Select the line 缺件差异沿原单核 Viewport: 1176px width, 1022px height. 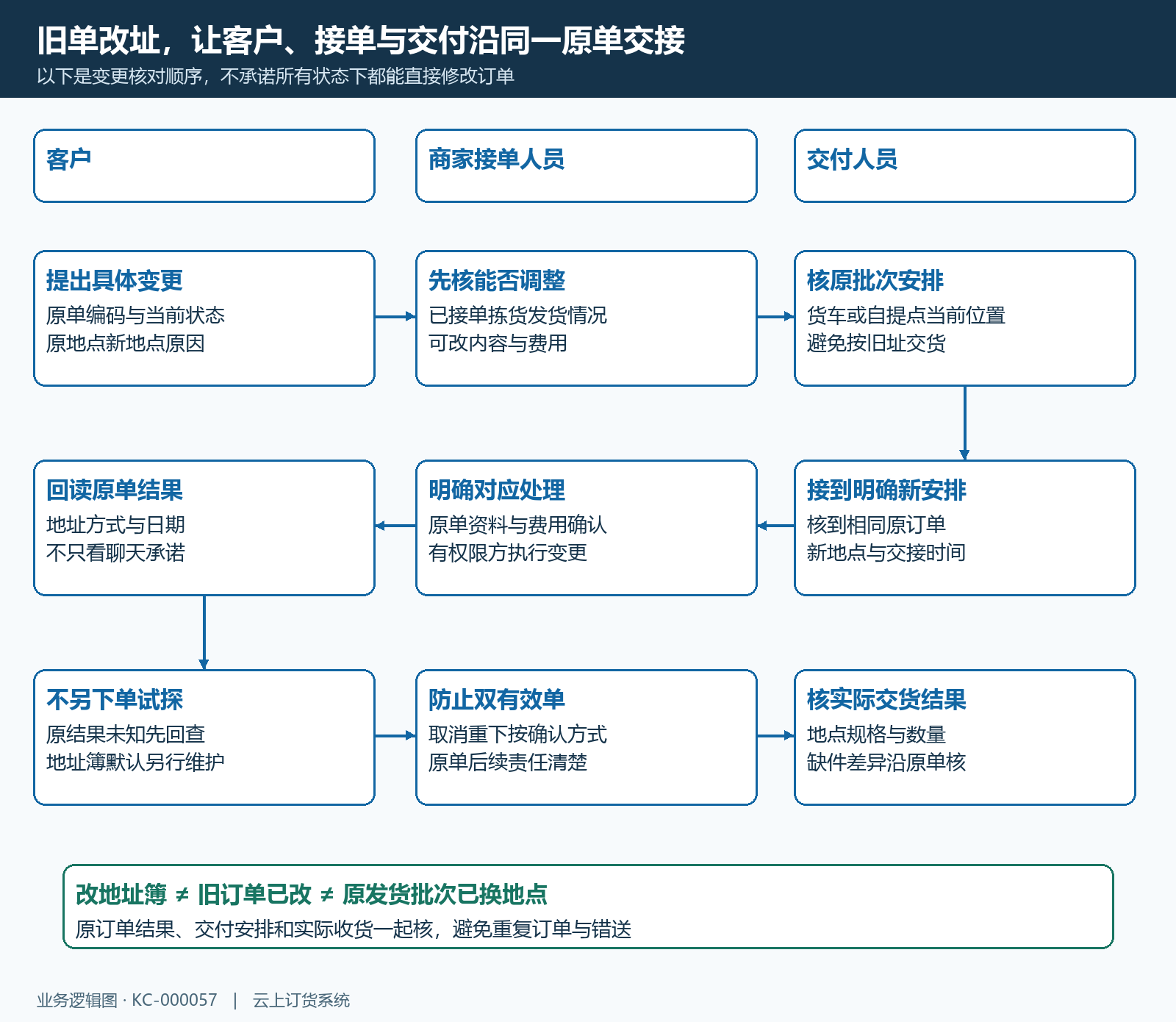tap(886, 762)
